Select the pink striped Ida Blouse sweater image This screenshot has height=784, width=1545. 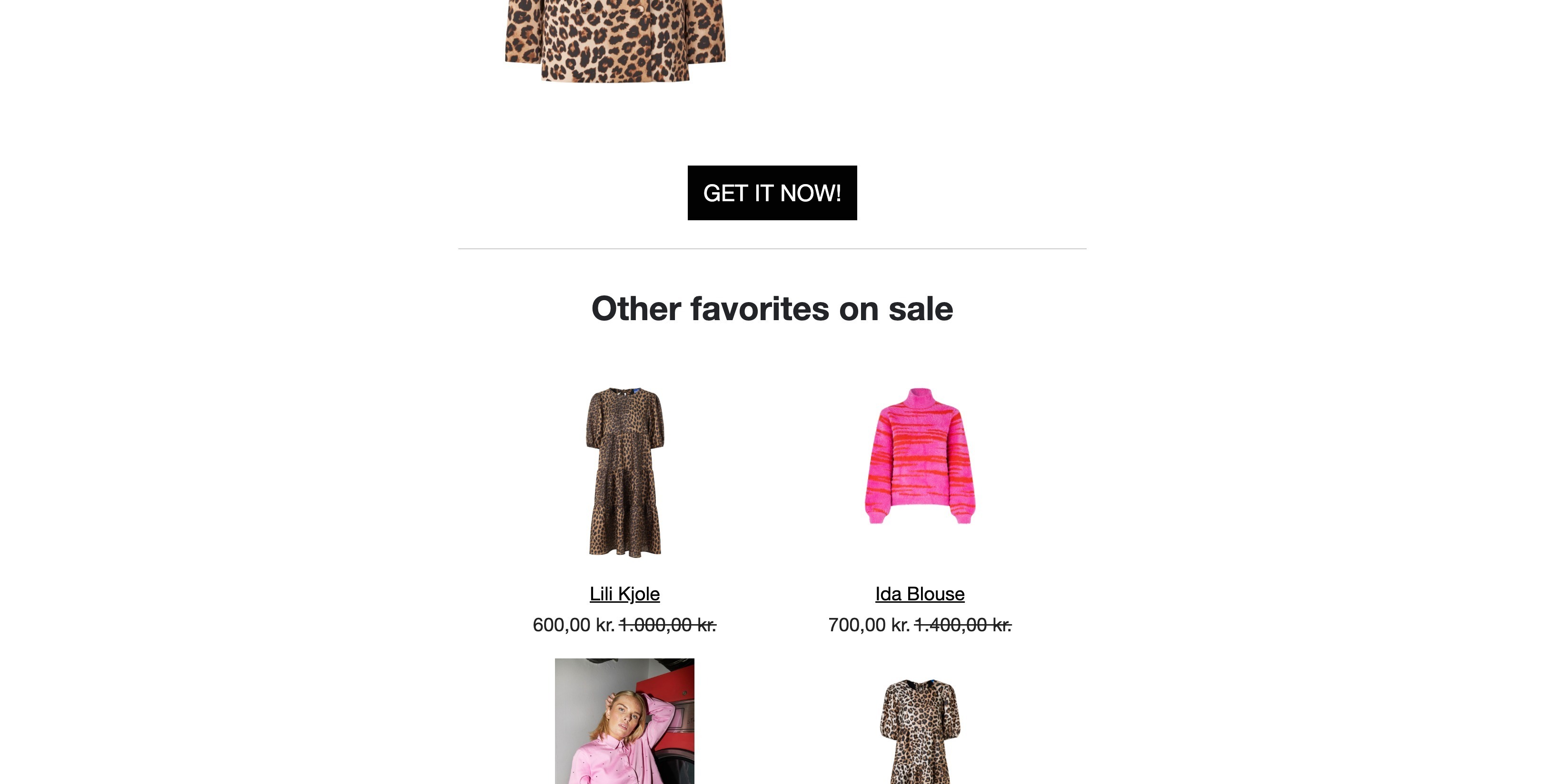[920, 456]
